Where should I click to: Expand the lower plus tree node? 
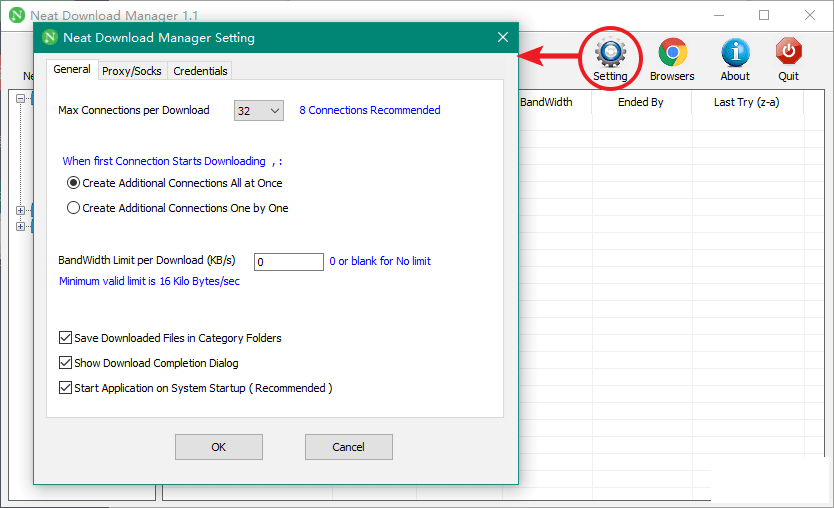(20, 227)
